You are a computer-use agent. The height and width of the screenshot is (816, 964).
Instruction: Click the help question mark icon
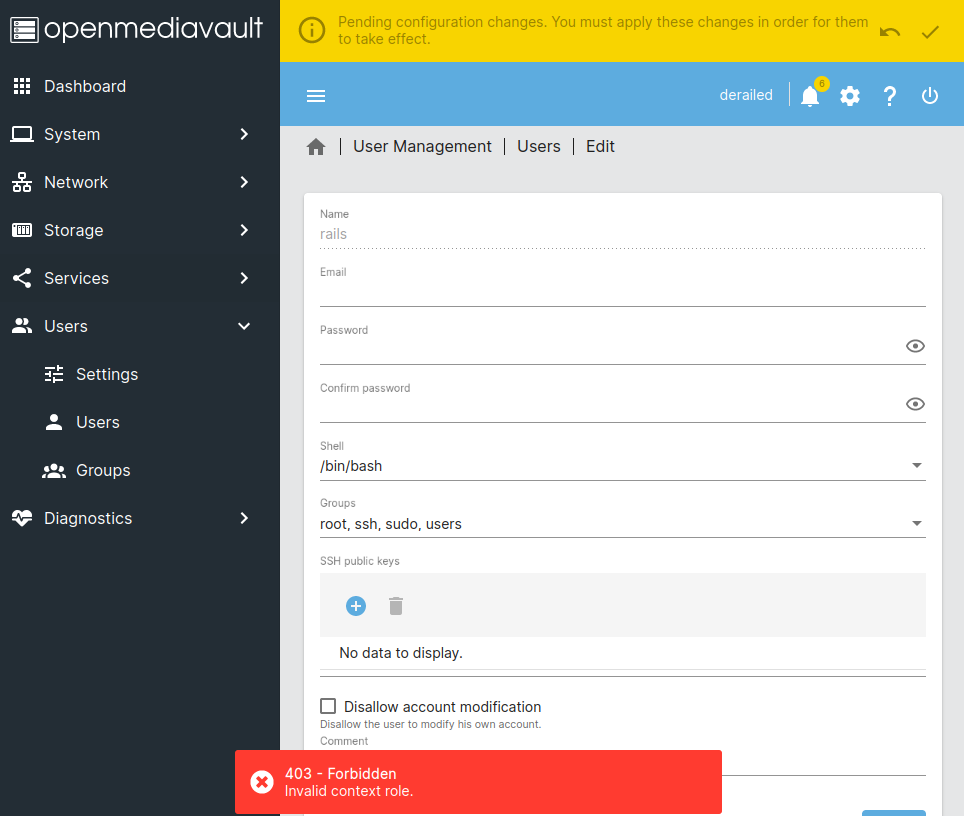point(890,96)
